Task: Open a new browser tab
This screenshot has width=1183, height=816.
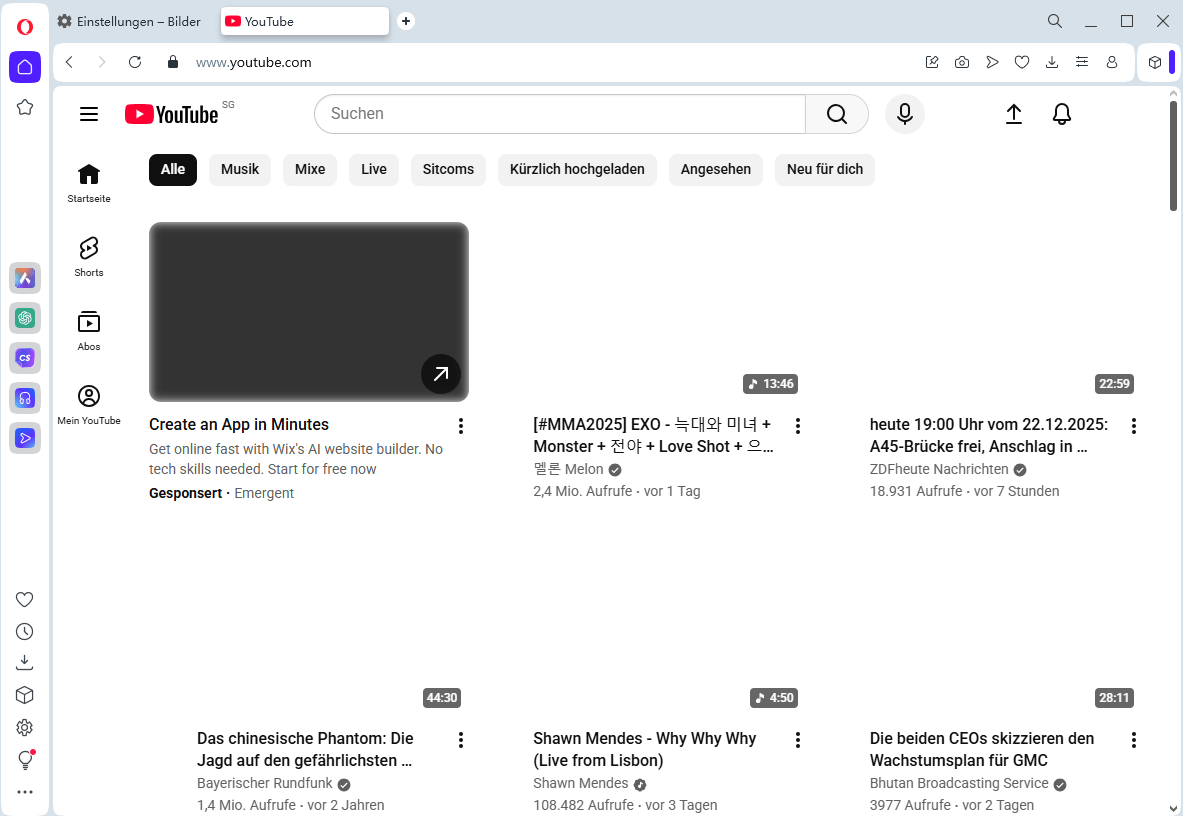Action: point(406,21)
